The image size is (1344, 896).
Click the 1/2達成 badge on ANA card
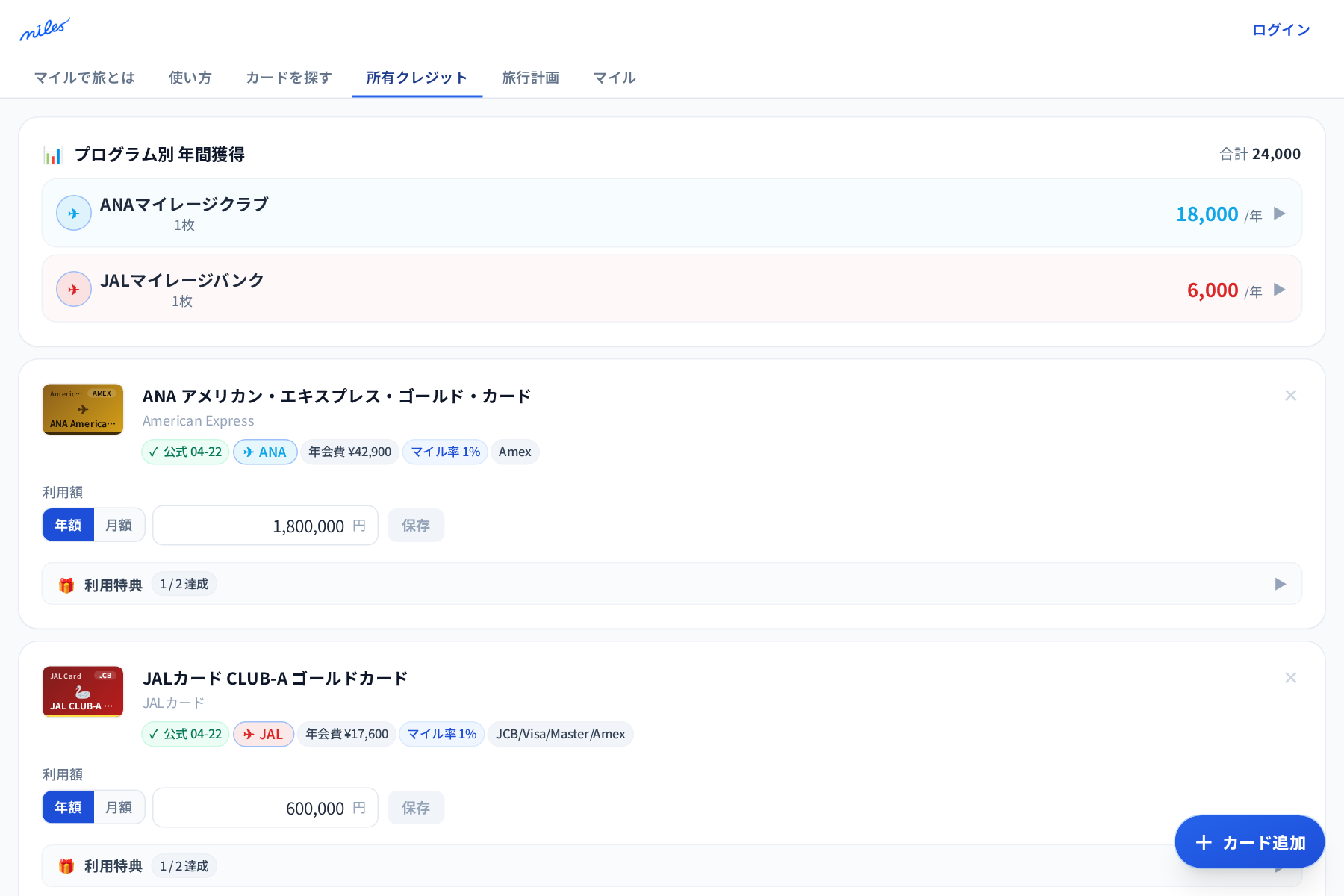[x=184, y=584]
